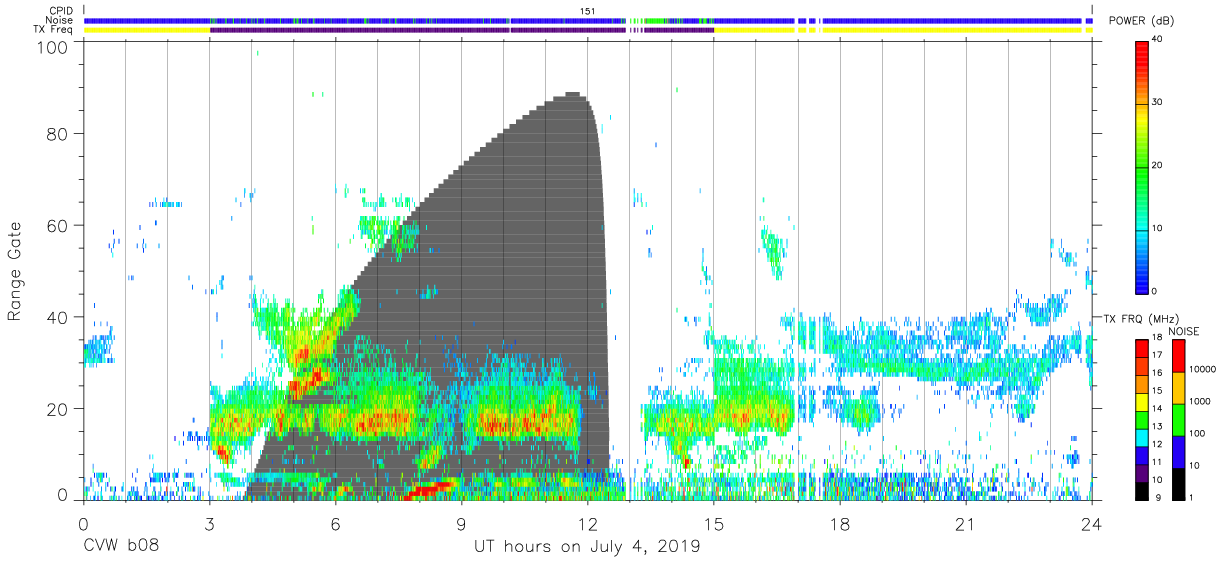Click the NOISE color legend bar
The height and width of the screenshot is (567, 1228).
pos(1177,419)
